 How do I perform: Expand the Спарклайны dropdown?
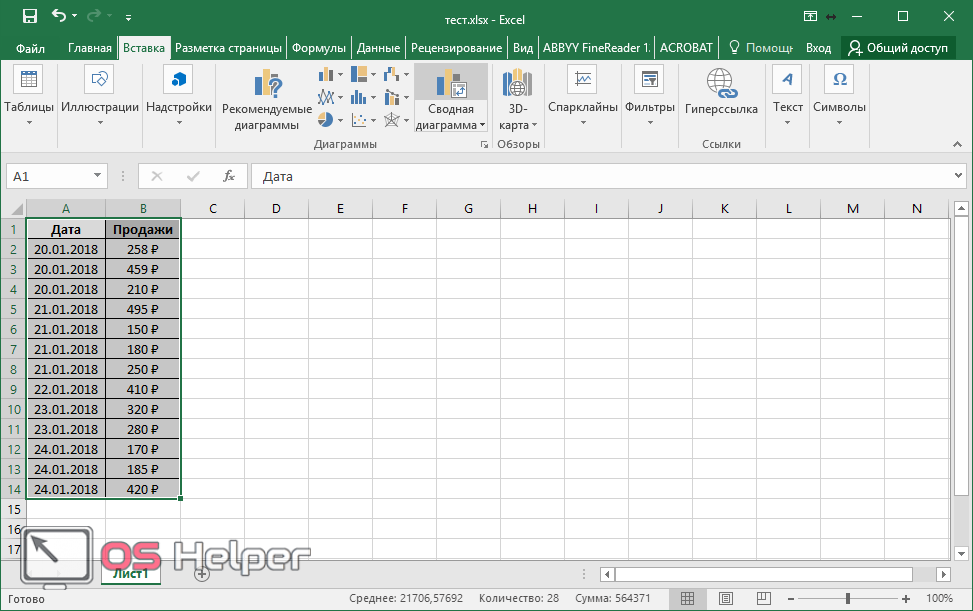point(582,123)
